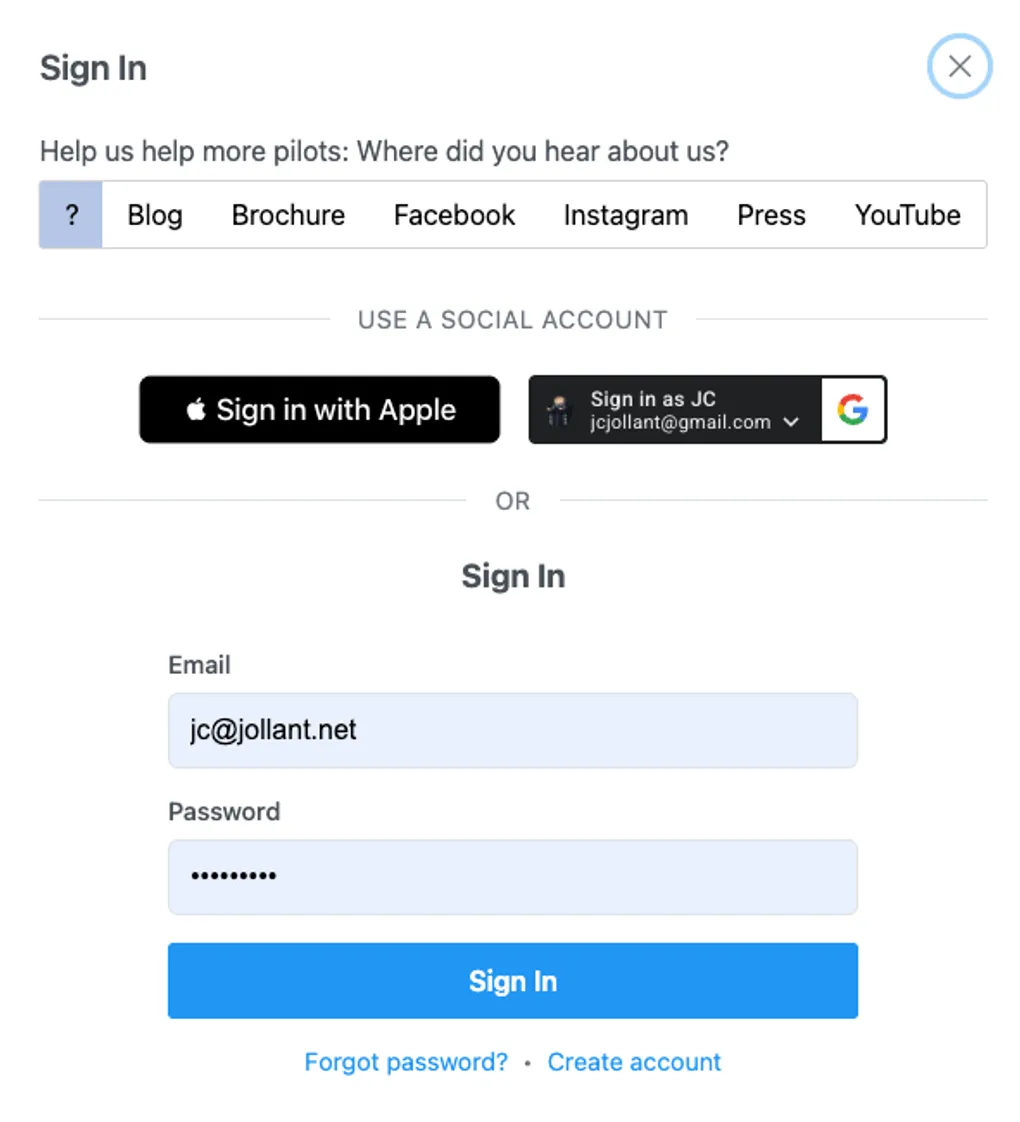Screen dimensions: 1020x1122
Task: Open the Forgot password link
Action: point(406,1061)
